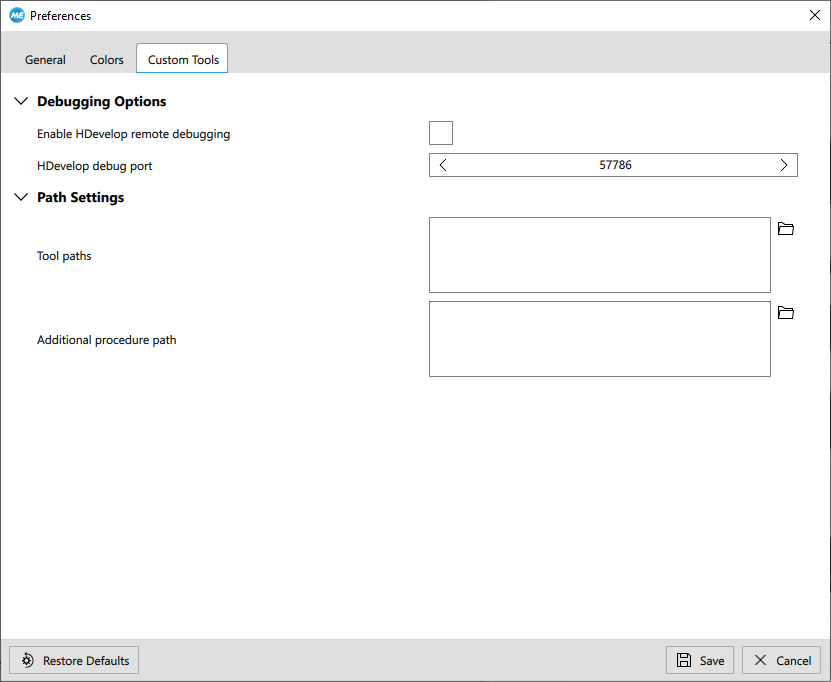Click the 'Additional procedure path' label

(107, 340)
